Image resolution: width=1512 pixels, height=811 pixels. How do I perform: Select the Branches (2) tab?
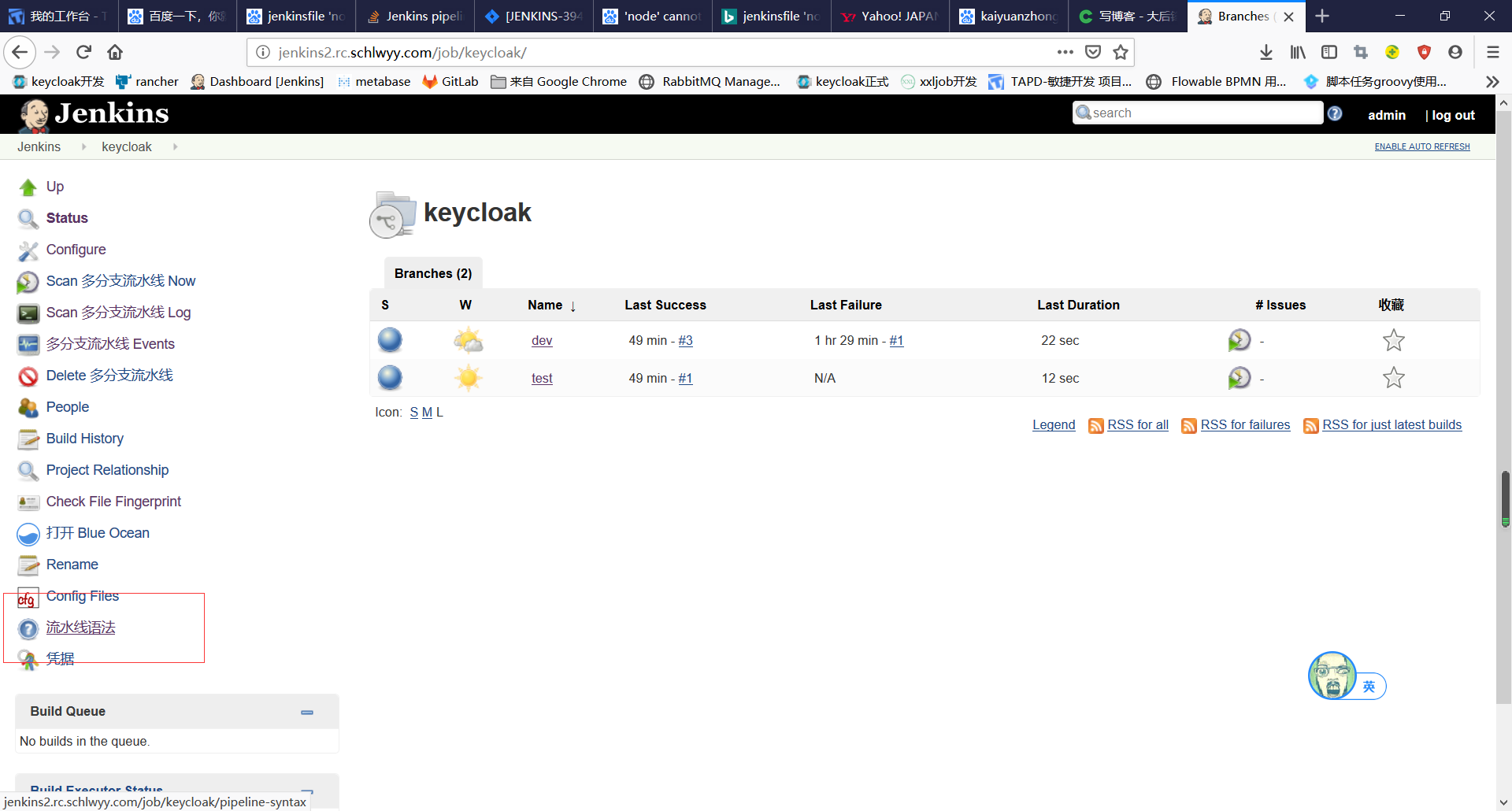coord(433,273)
